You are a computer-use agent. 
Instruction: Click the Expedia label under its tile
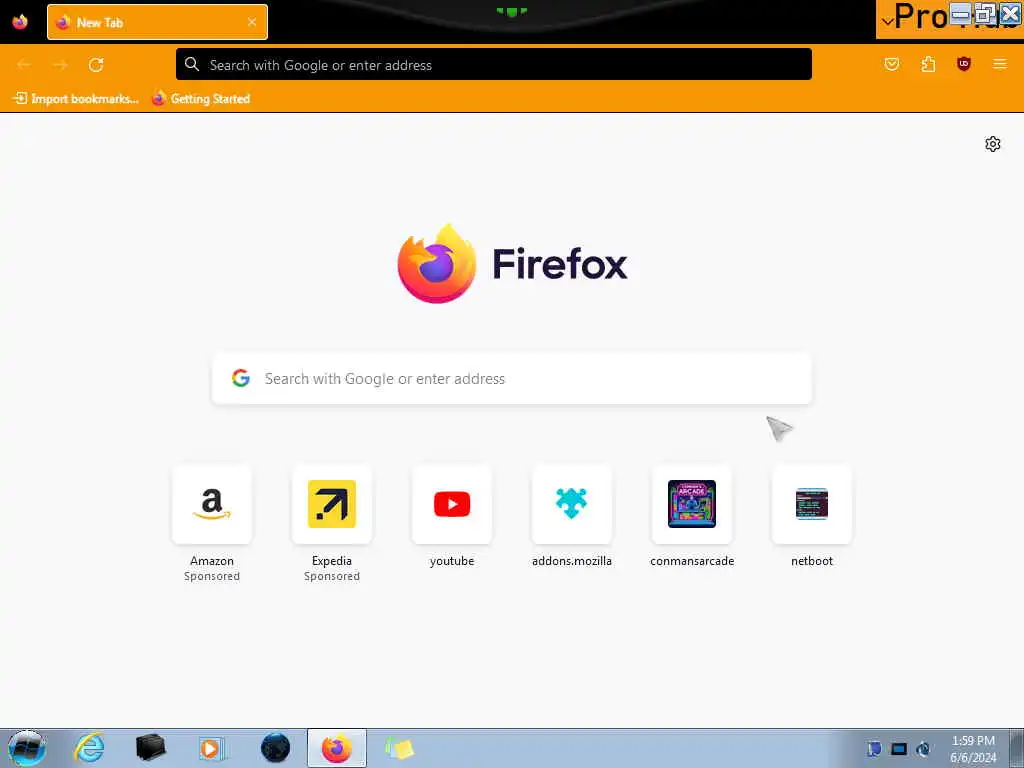(332, 561)
